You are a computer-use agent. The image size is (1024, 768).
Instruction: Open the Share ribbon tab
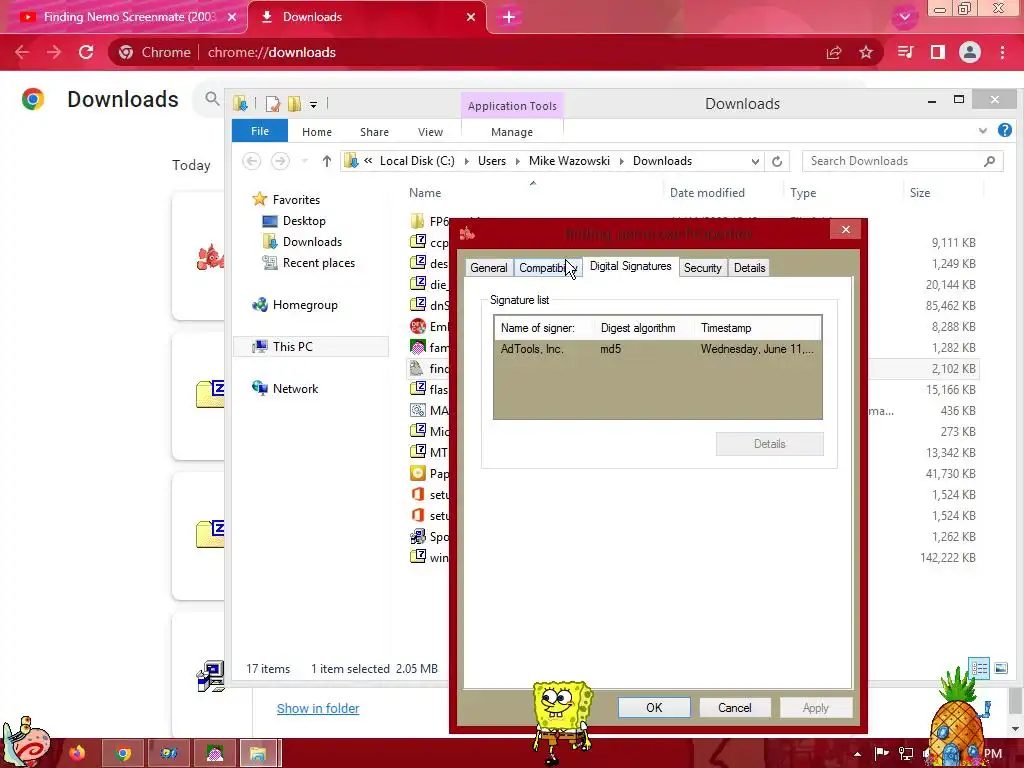374,132
